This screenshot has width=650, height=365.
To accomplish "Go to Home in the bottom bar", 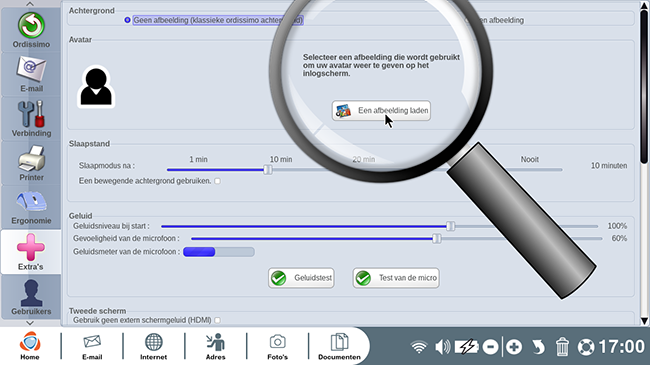I will pos(30,346).
